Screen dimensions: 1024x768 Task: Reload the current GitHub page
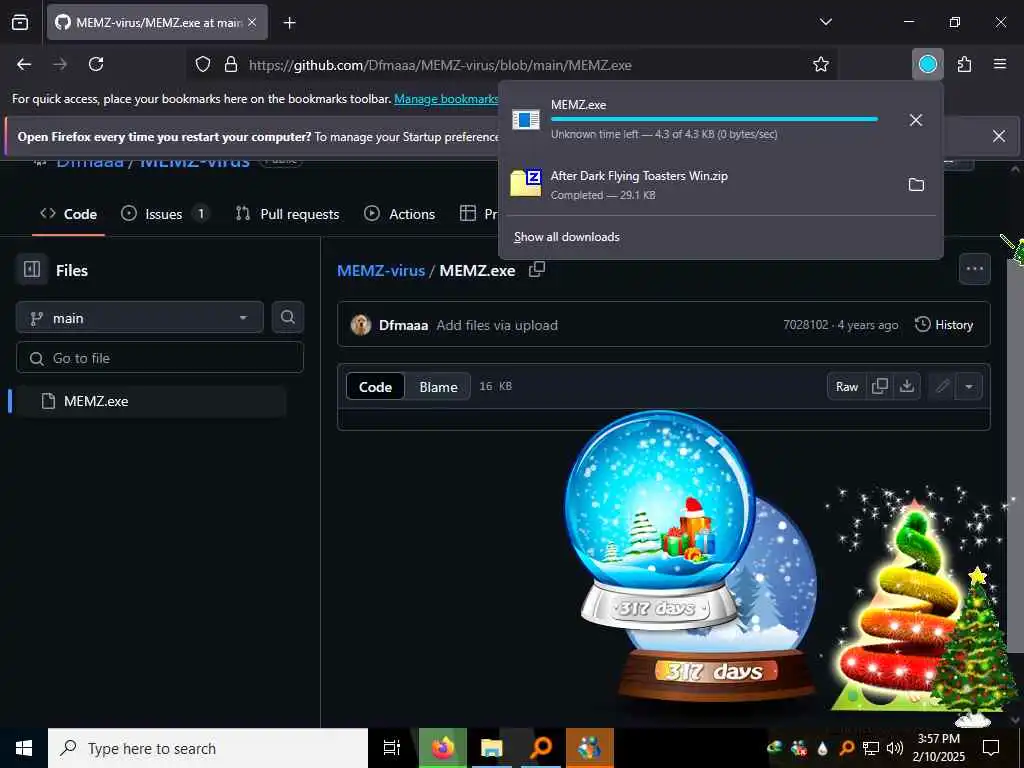coord(96,64)
